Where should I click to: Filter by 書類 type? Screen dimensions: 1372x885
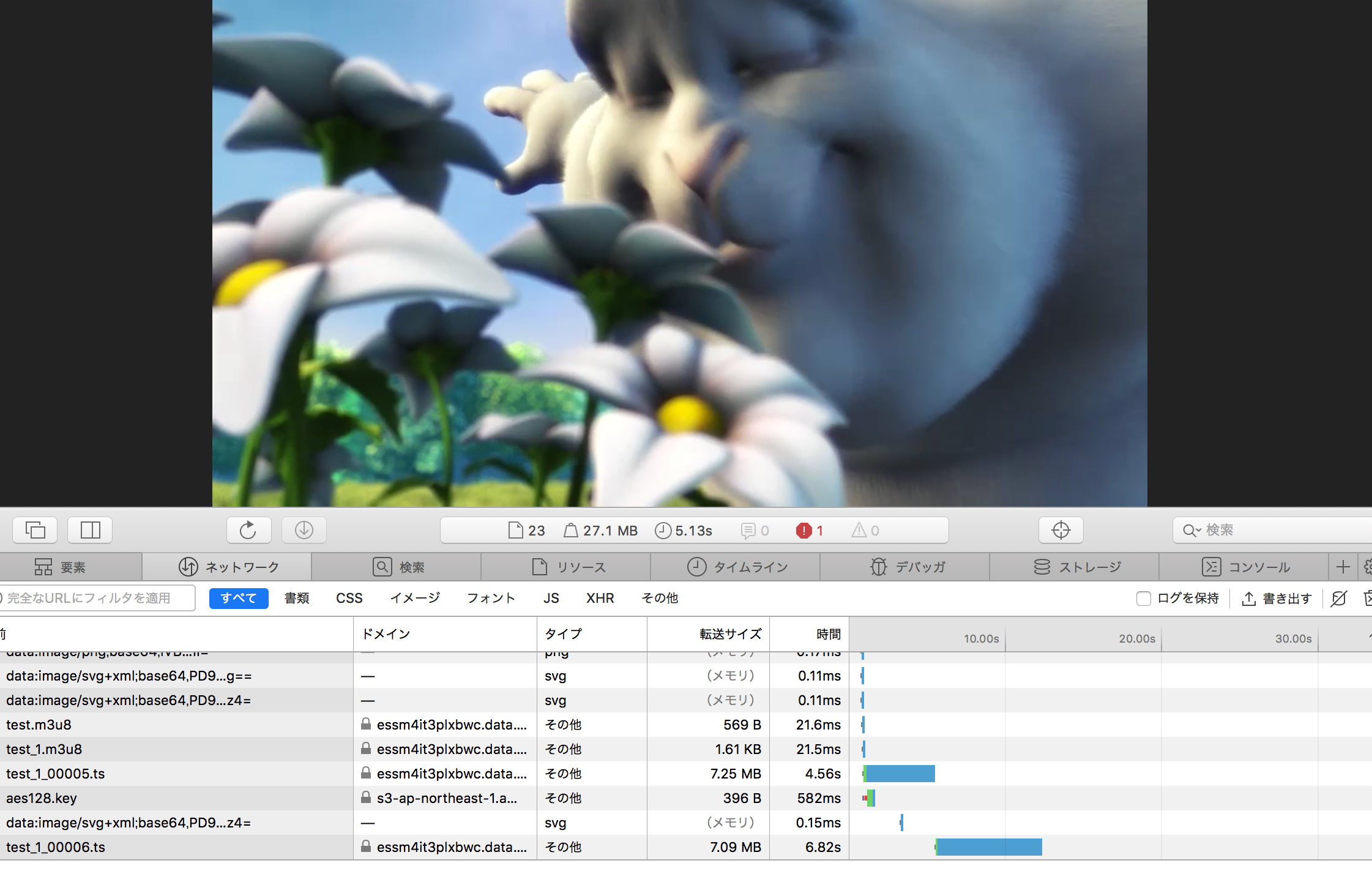coord(297,598)
